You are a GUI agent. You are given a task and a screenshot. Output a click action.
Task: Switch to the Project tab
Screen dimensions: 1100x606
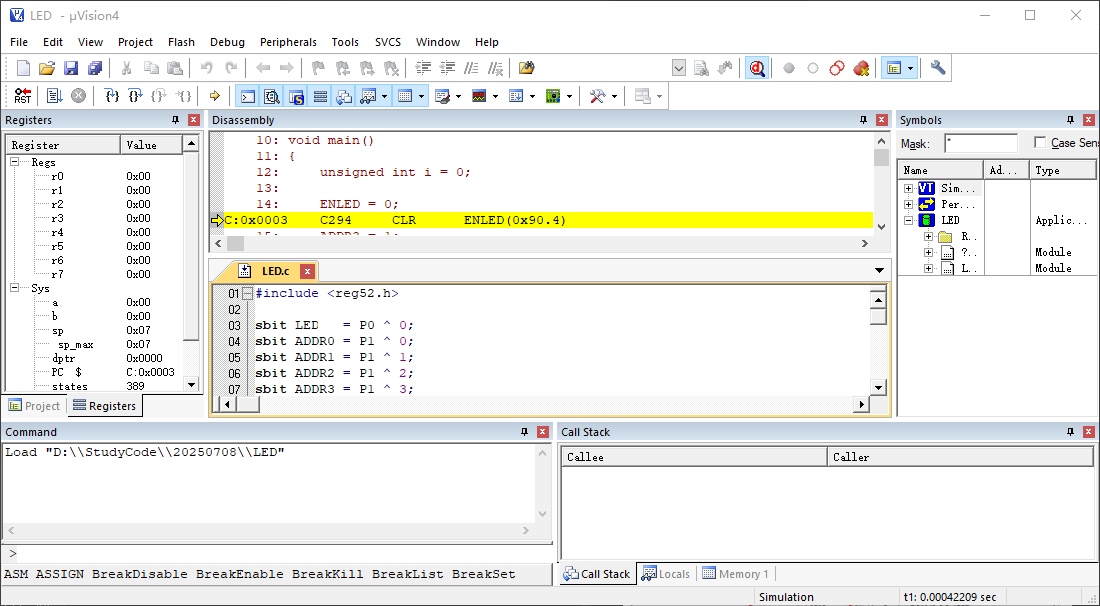tap(35, 406)
